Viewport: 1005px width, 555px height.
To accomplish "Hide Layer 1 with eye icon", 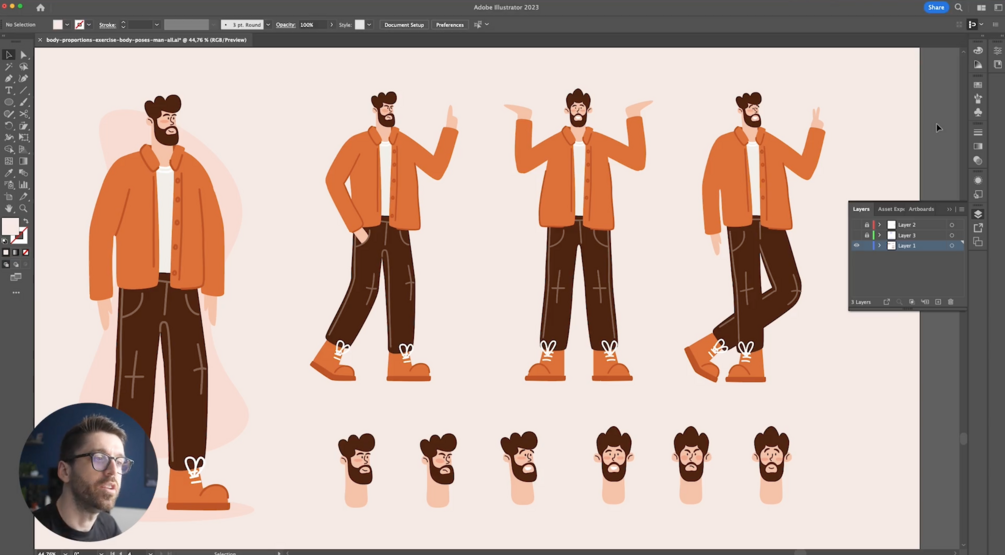I will click(856, 245).
